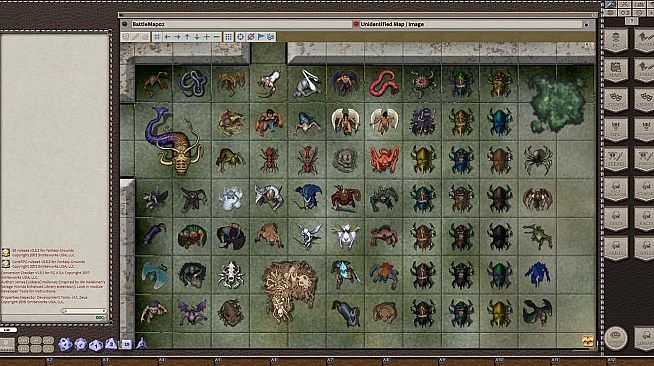Nudge grid down with the down arrow
Image resolution: width=654 pixels, height=366 pixels.
(x=197, y=37)
